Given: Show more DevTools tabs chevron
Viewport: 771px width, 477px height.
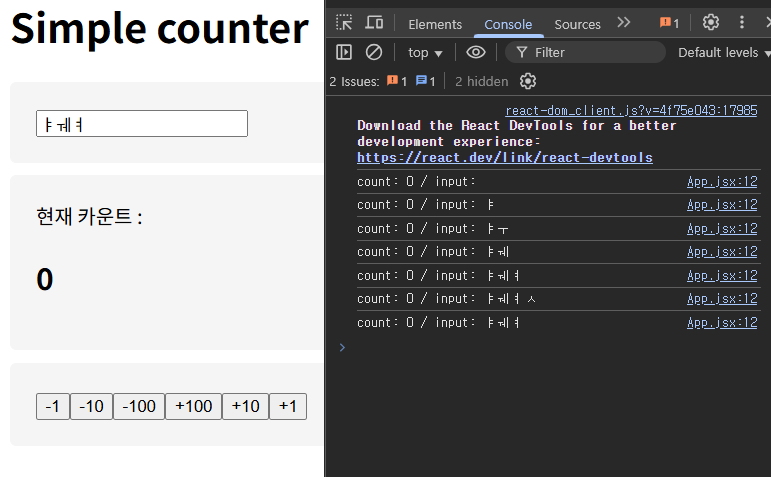Looking at the screenshot, I should click(624, 23).
